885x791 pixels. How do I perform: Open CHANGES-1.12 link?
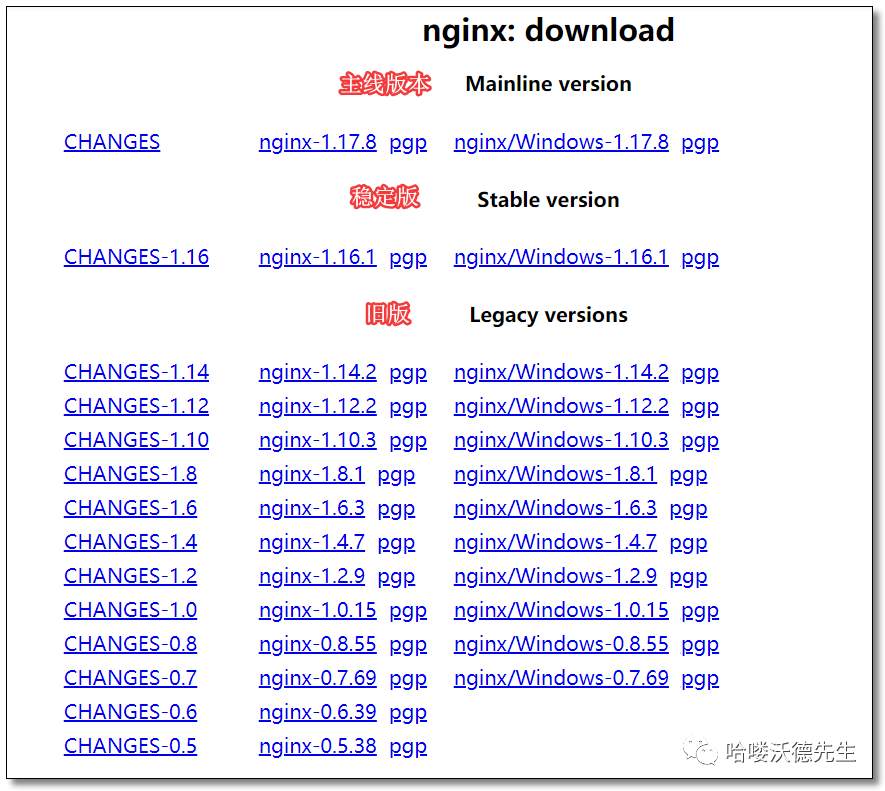136,406
